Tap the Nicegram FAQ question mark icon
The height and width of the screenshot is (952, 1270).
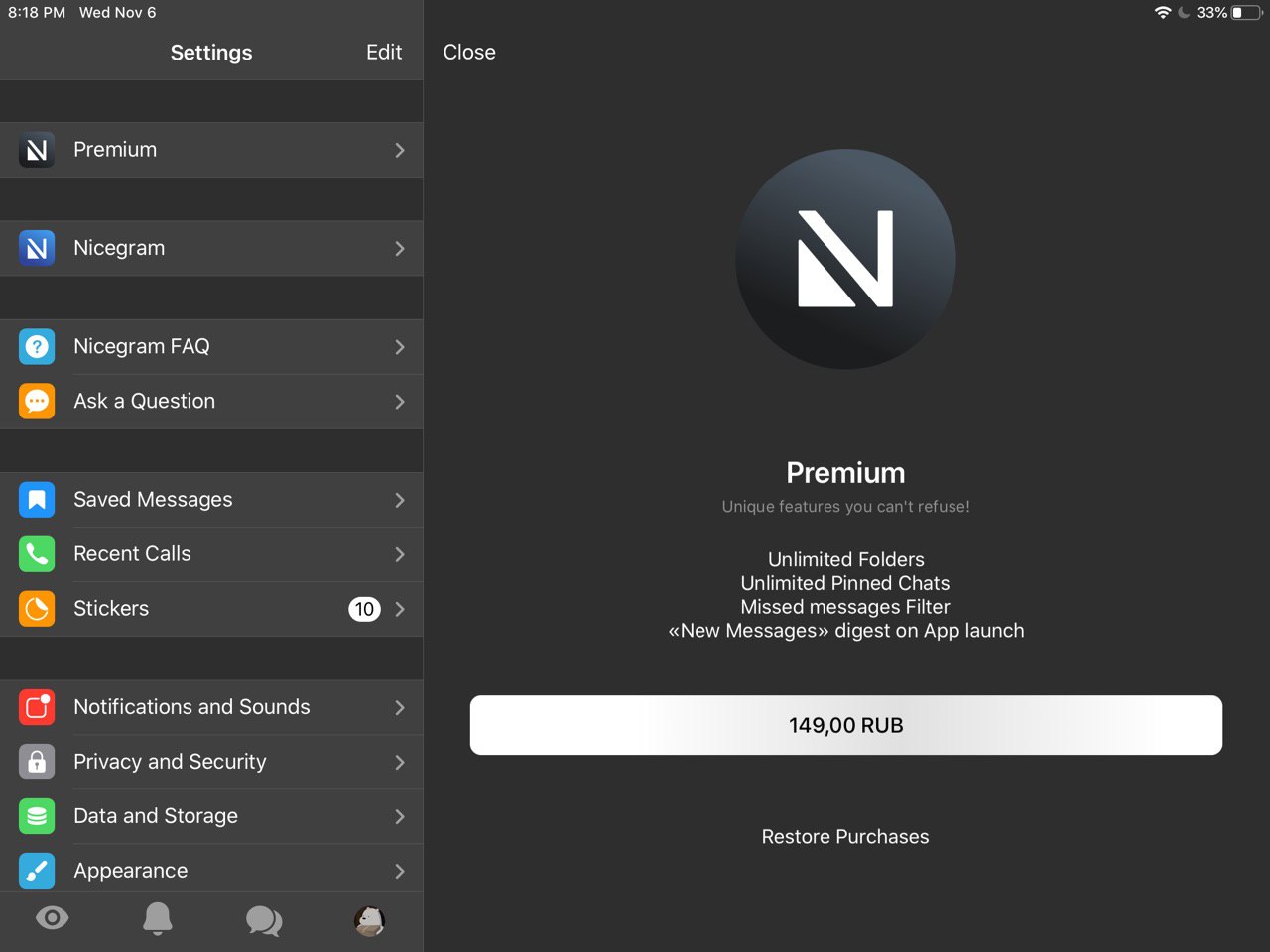[37, 346]
